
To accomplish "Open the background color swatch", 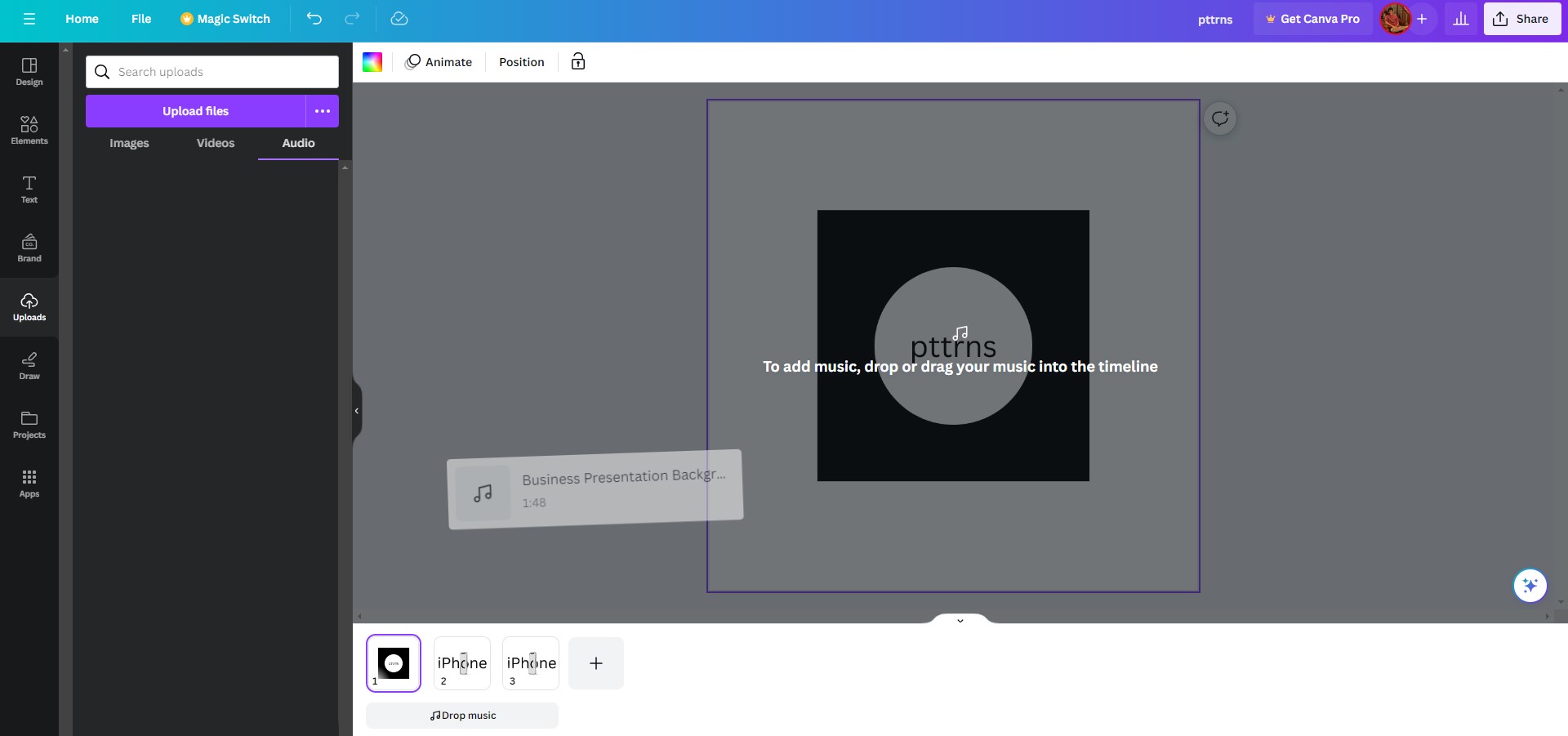I will click(372, 62).
